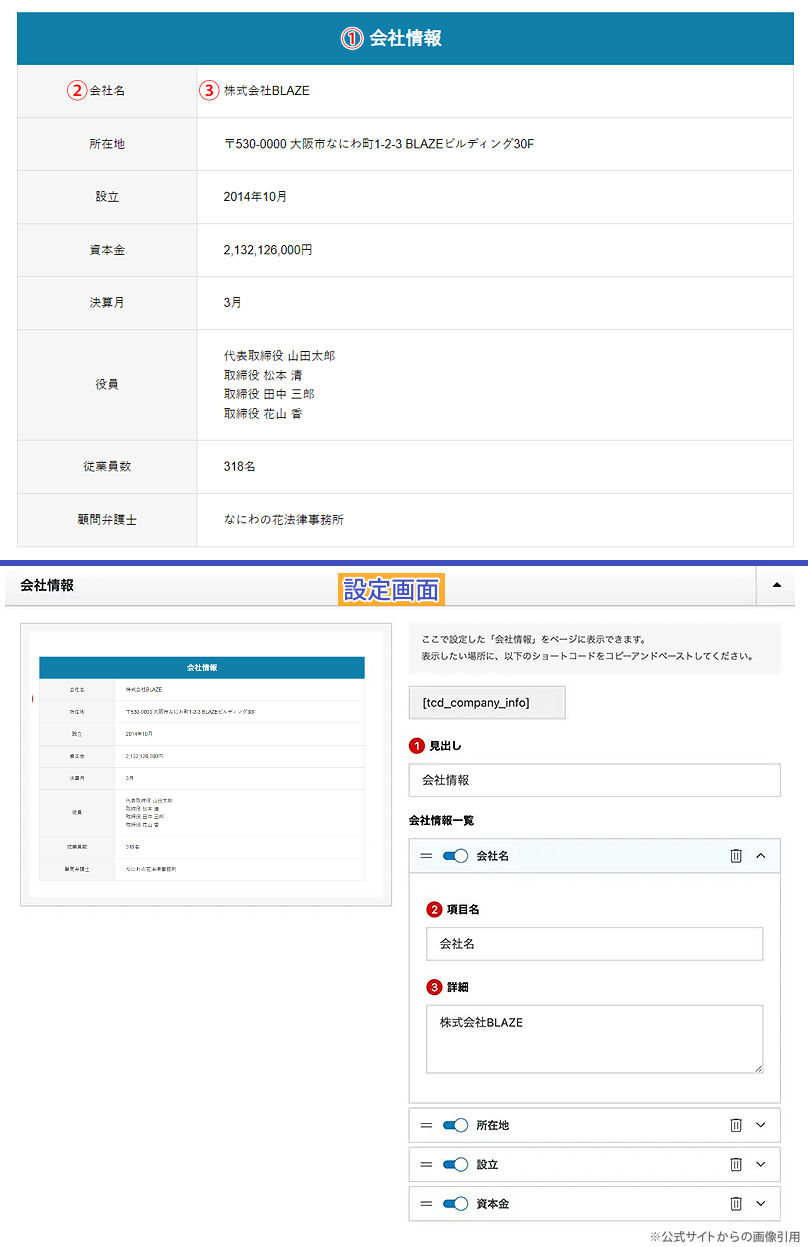Screen dimensions: 808x1247
Task: Collapse the 会社名 item with chevron
Action: 761,856
